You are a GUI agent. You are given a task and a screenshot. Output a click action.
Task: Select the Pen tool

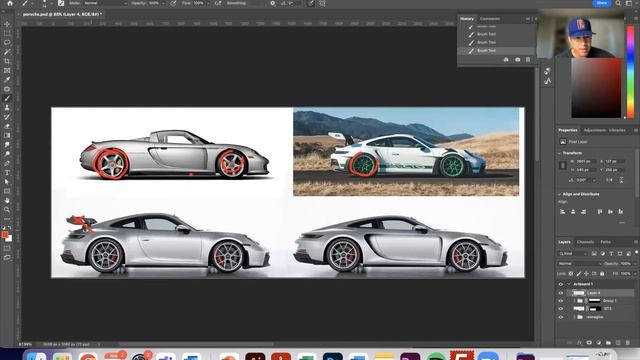pyautogui.click(x=7, y=163)
